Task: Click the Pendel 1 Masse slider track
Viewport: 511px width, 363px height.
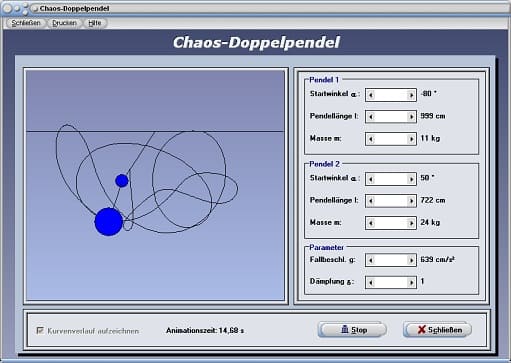Action: (391, 139)
